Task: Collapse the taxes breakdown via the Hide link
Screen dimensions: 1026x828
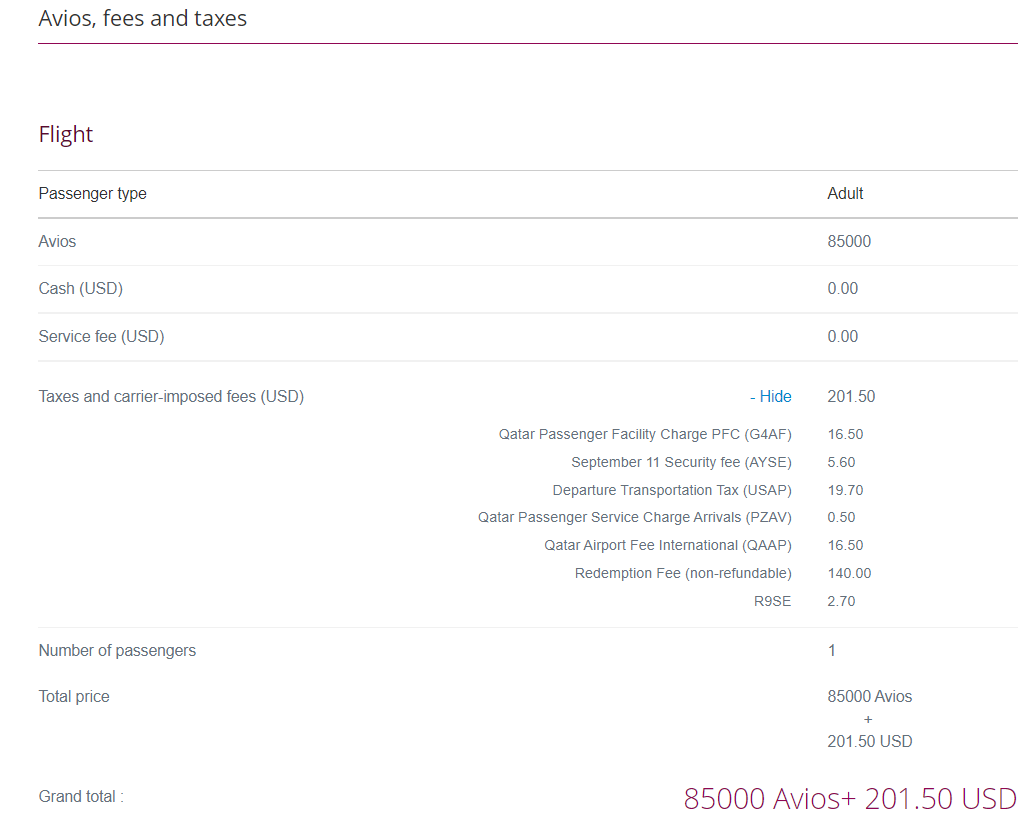Action: 770,396
